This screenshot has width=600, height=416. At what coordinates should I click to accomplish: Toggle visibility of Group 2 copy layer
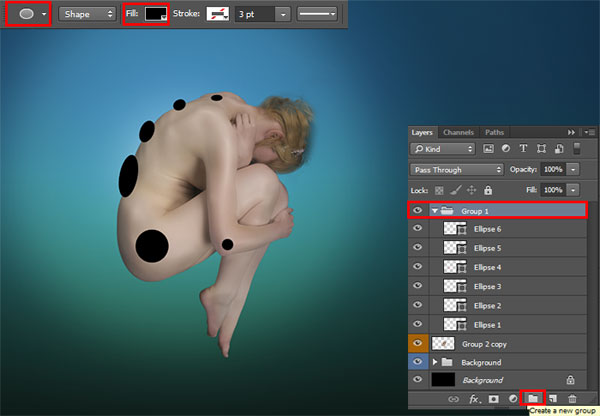[417, 343]
